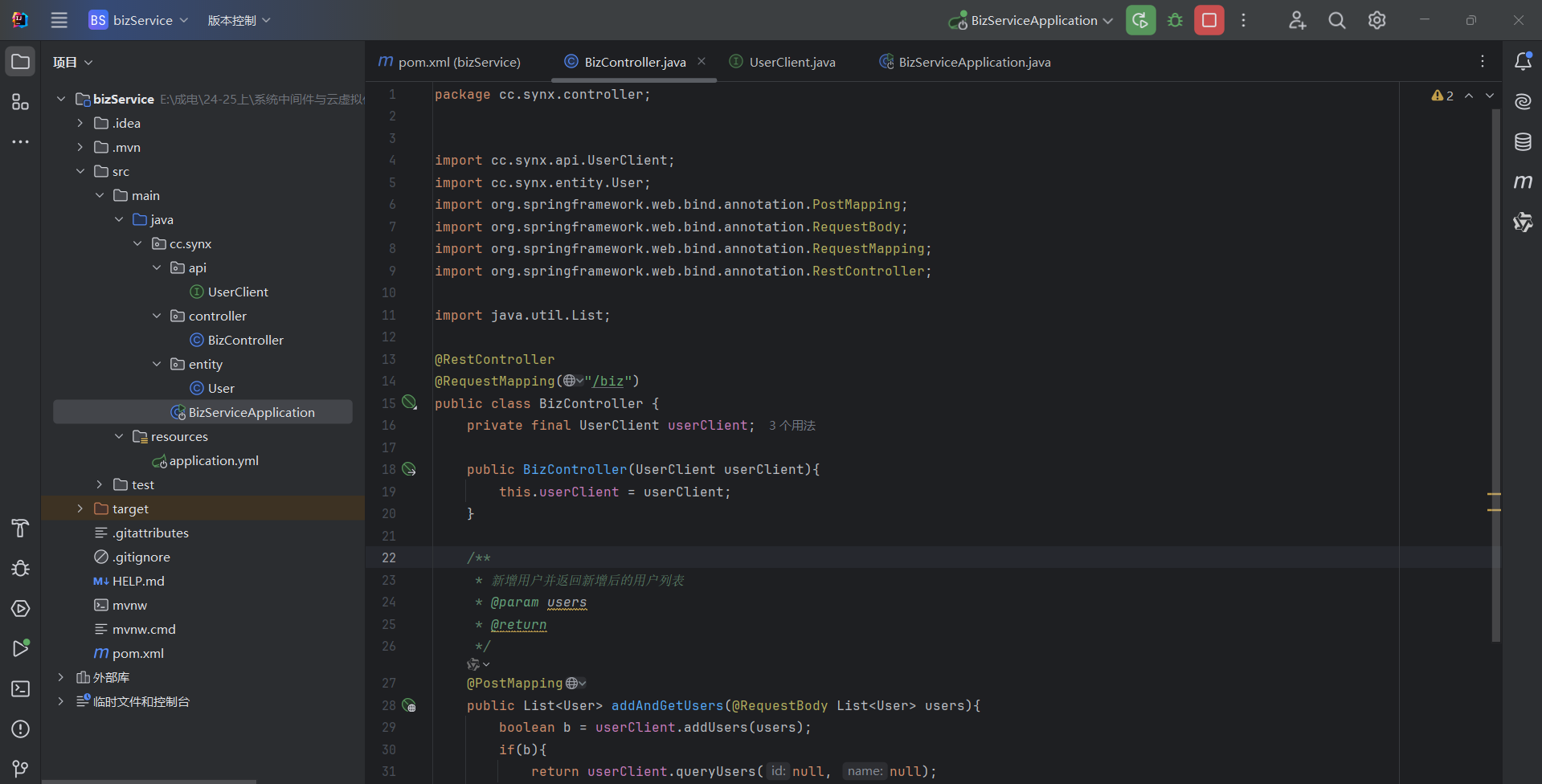Open the Build hammer tool window
The width and height of the screenshot is (1542, 784).
(21, 528)
